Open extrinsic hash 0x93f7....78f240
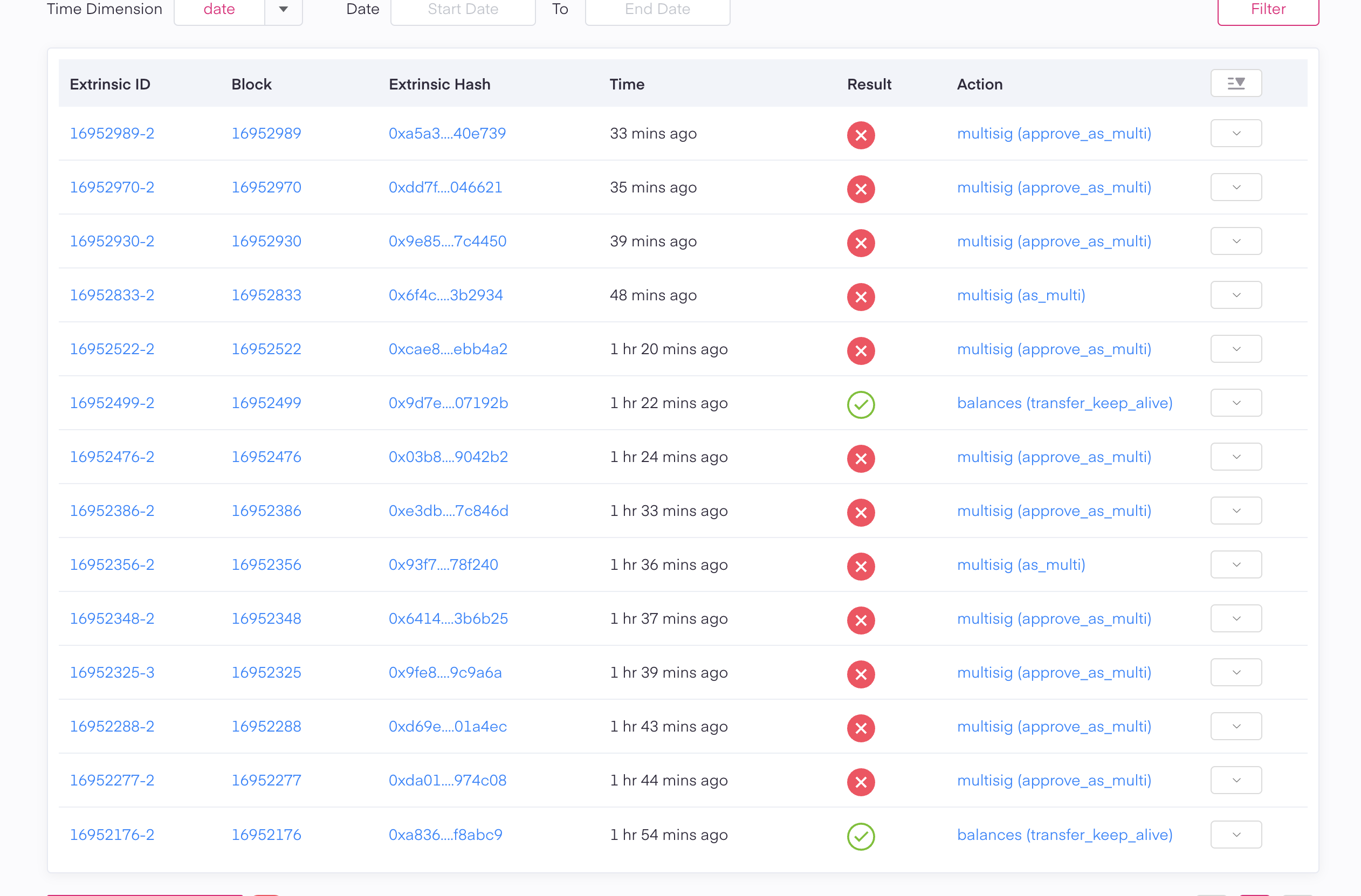The image size is (1361, 896). pos(443,564)
